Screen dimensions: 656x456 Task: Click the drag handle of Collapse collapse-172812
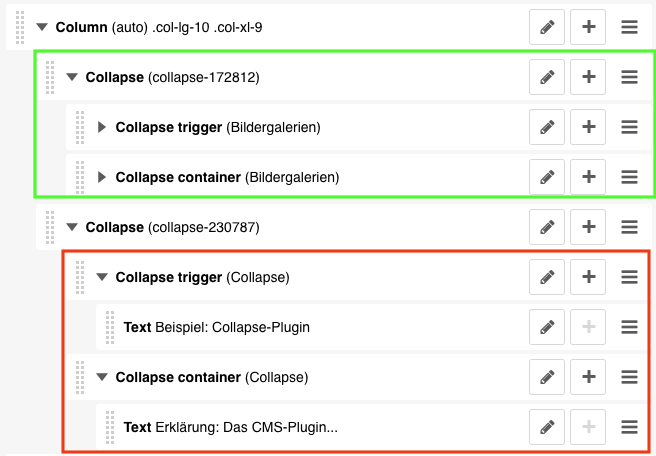(x=50, y=76)
